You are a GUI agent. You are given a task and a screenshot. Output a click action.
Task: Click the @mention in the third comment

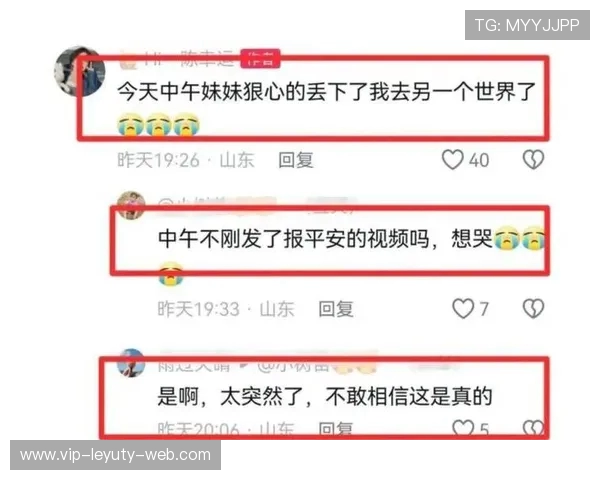coord(294,366)
